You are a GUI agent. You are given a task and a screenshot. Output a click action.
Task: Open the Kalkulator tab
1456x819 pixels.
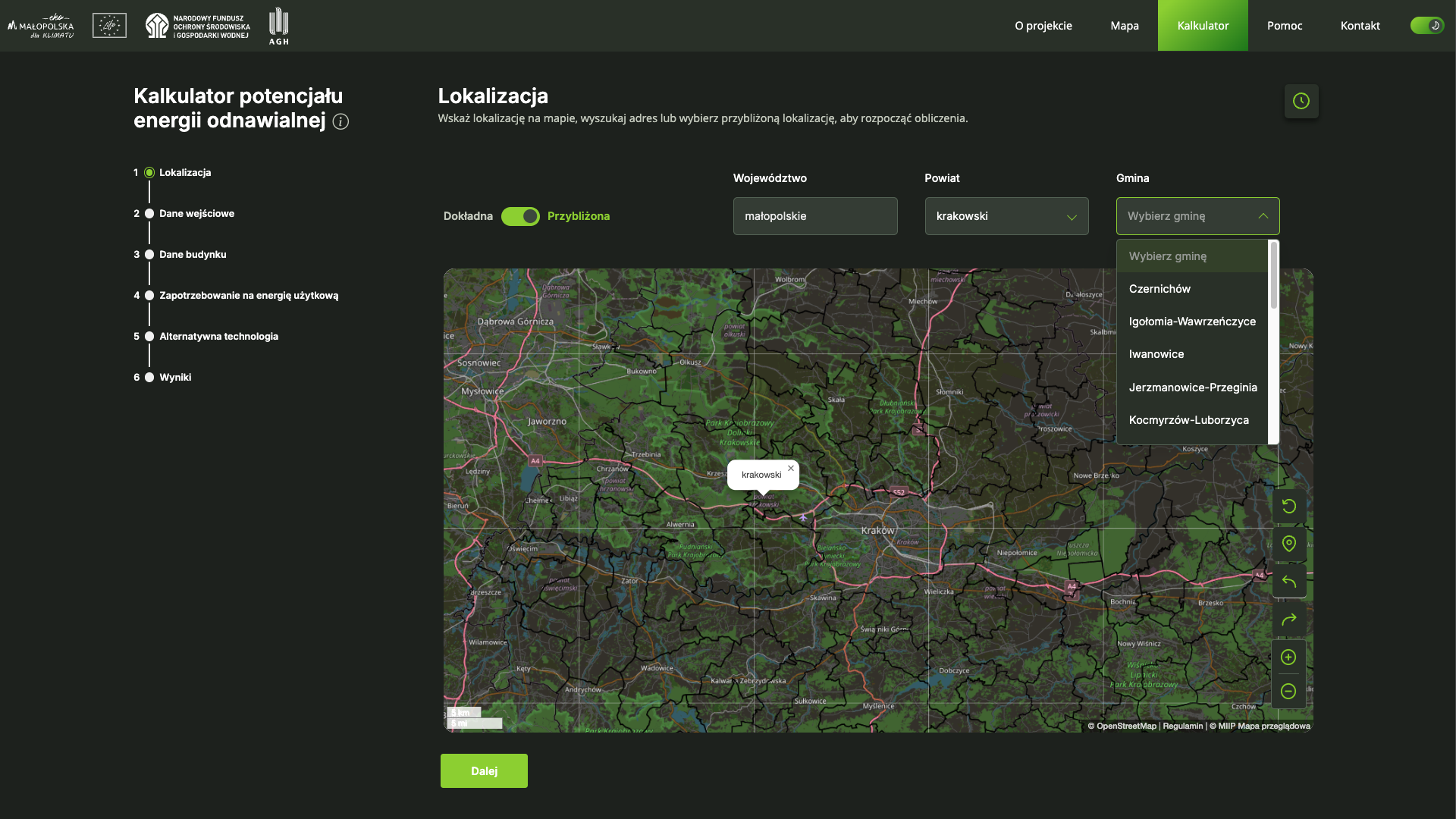tap(1203, 26)
